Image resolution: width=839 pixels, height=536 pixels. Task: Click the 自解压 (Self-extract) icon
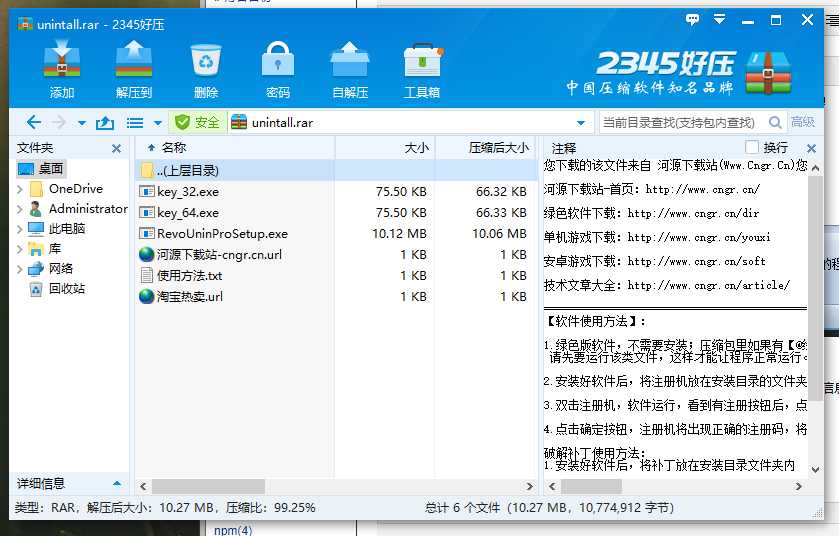(x=350, y=70)
